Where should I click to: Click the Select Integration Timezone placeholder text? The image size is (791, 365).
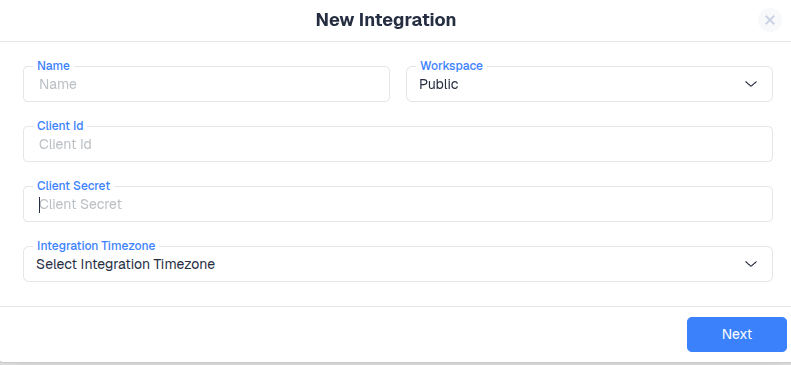tap(126, 264)
